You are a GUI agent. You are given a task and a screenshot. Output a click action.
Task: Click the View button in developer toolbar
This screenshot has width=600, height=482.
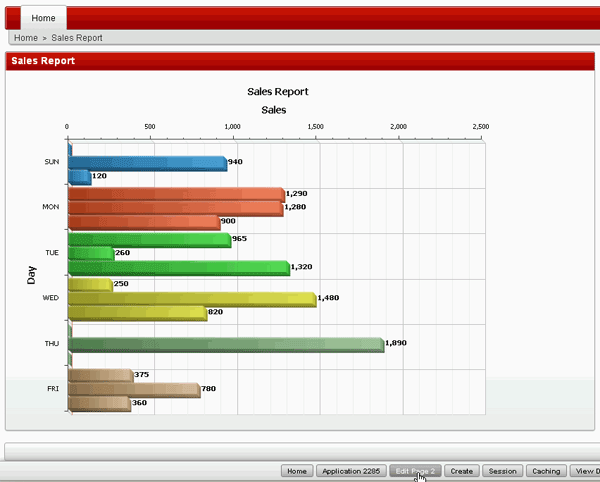point(585,471)
